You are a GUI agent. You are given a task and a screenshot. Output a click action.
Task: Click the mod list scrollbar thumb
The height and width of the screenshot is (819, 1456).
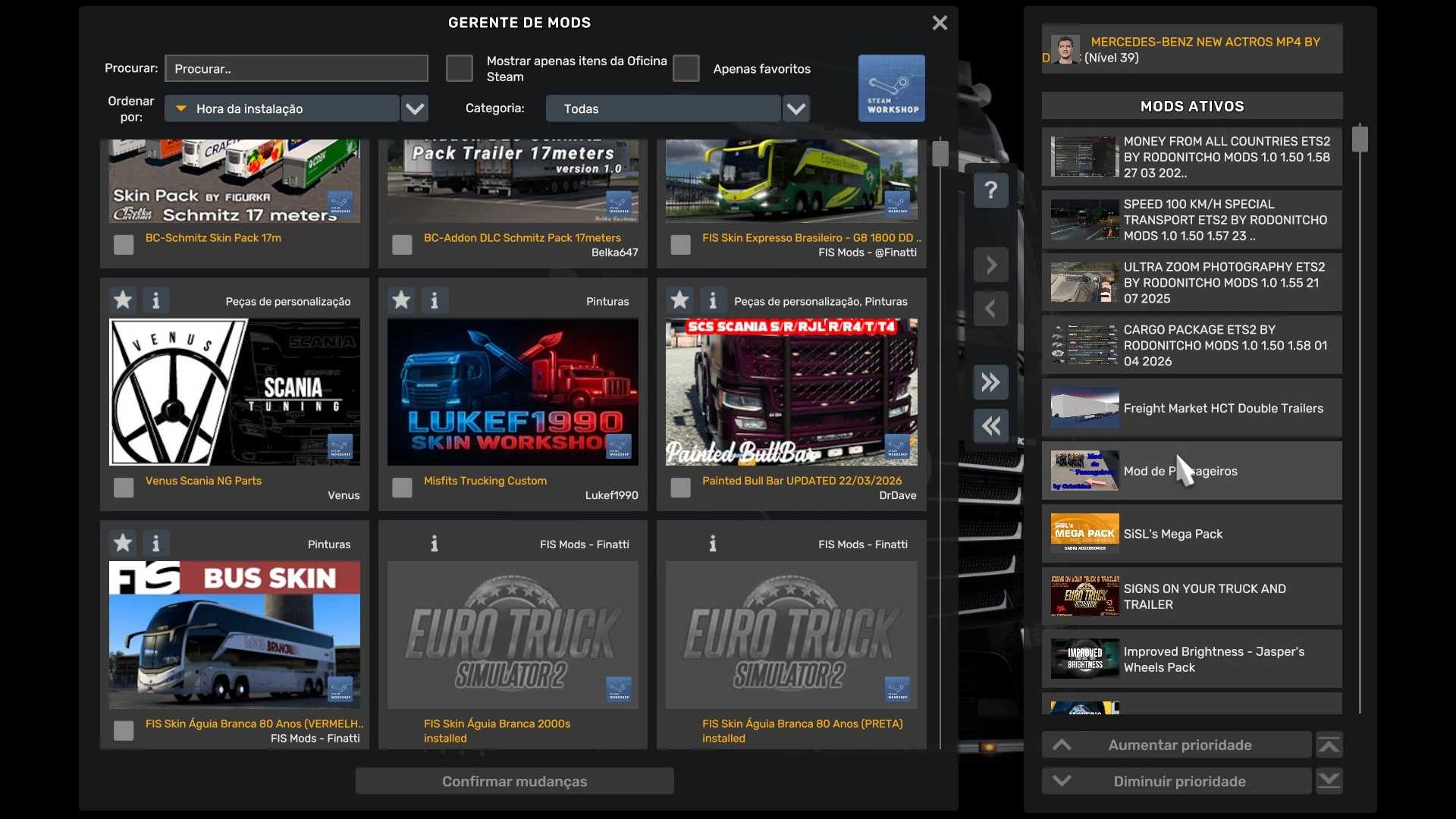[940, 153]
